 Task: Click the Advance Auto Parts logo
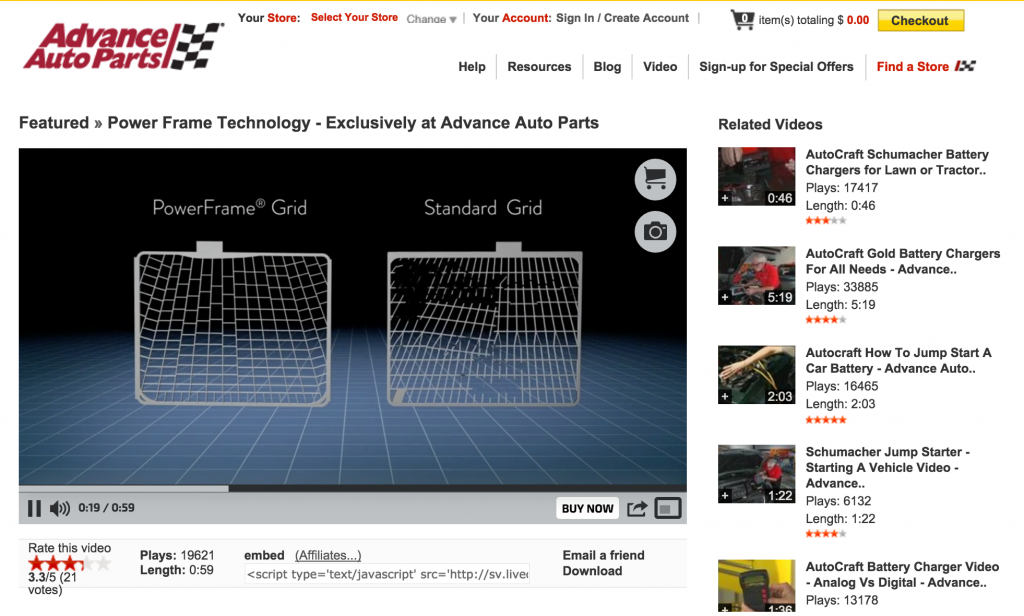tap(123, 46)
